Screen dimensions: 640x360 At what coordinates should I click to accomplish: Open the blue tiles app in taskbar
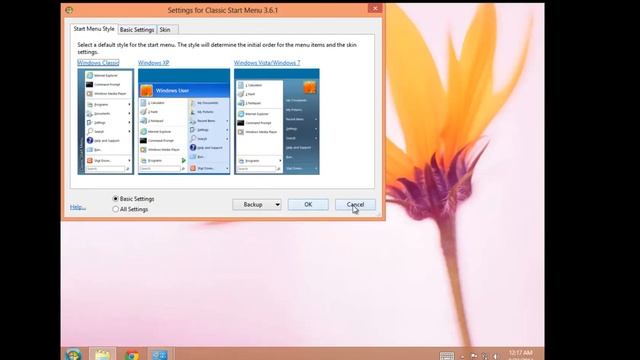click(x=160, y=355)
